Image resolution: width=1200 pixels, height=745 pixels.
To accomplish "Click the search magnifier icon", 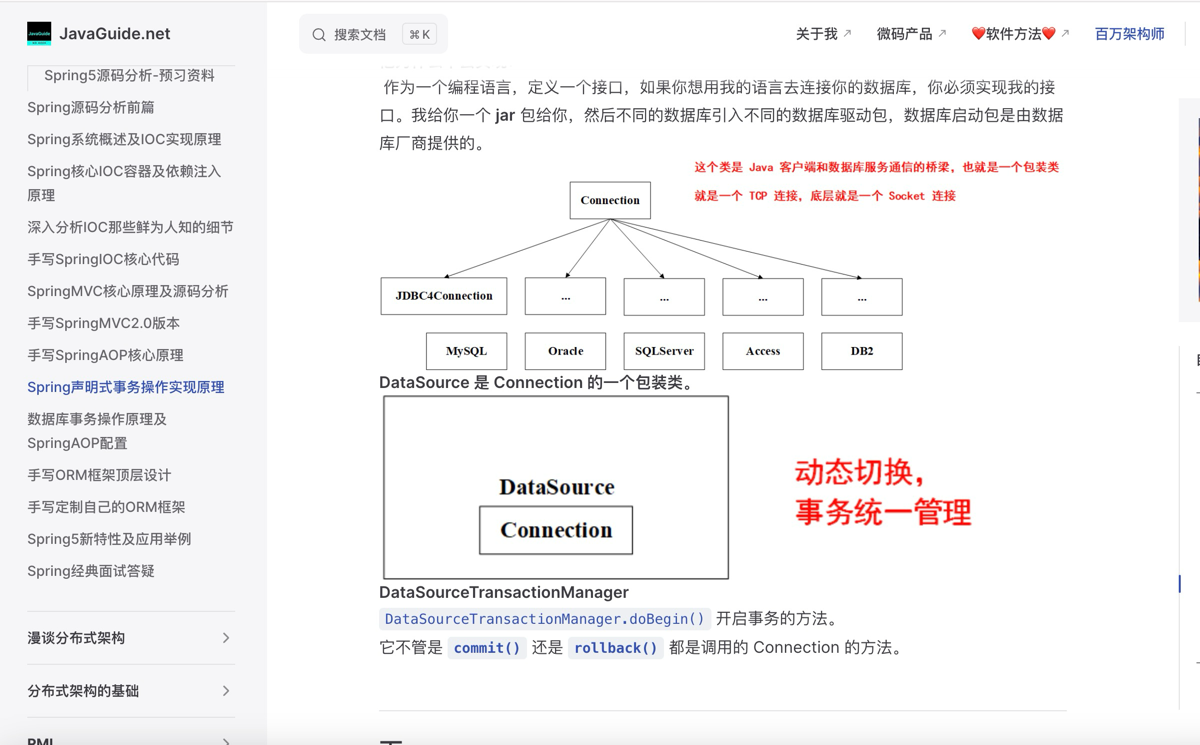I will click(x=319, y=35).
